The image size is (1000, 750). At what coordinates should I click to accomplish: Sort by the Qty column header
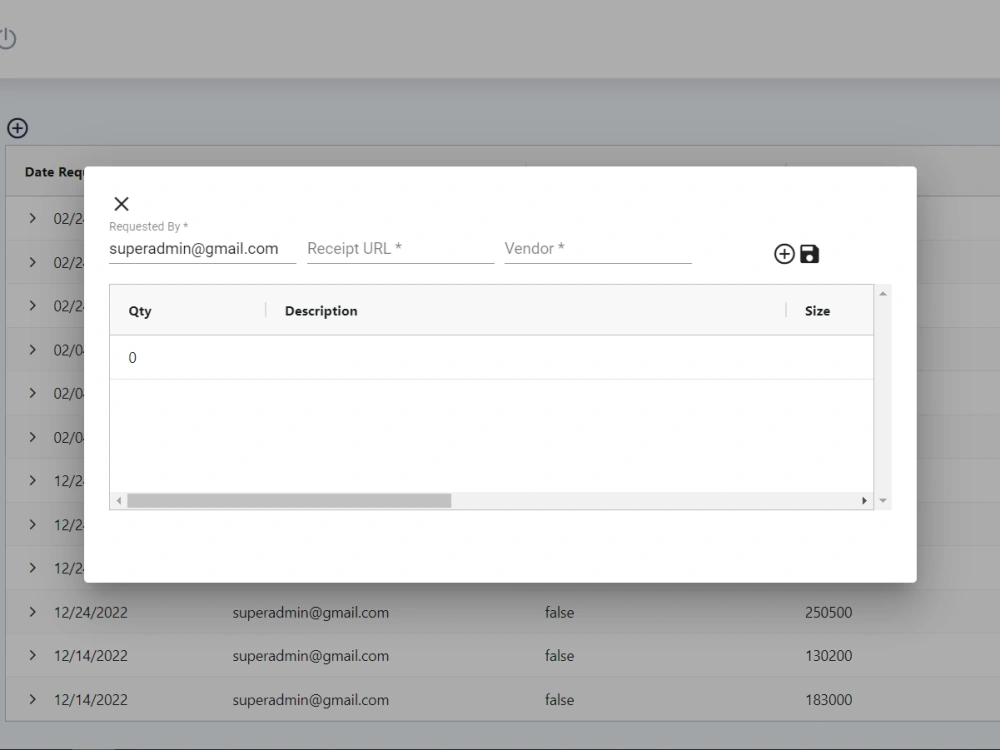point(140,311)
